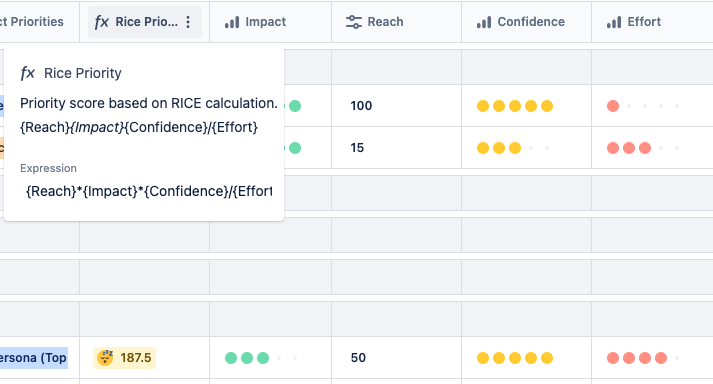Viewport: 713px width, 384px height.
Task: Set Confidence rating in the Reach 15 row
Action: click(515, 148)
